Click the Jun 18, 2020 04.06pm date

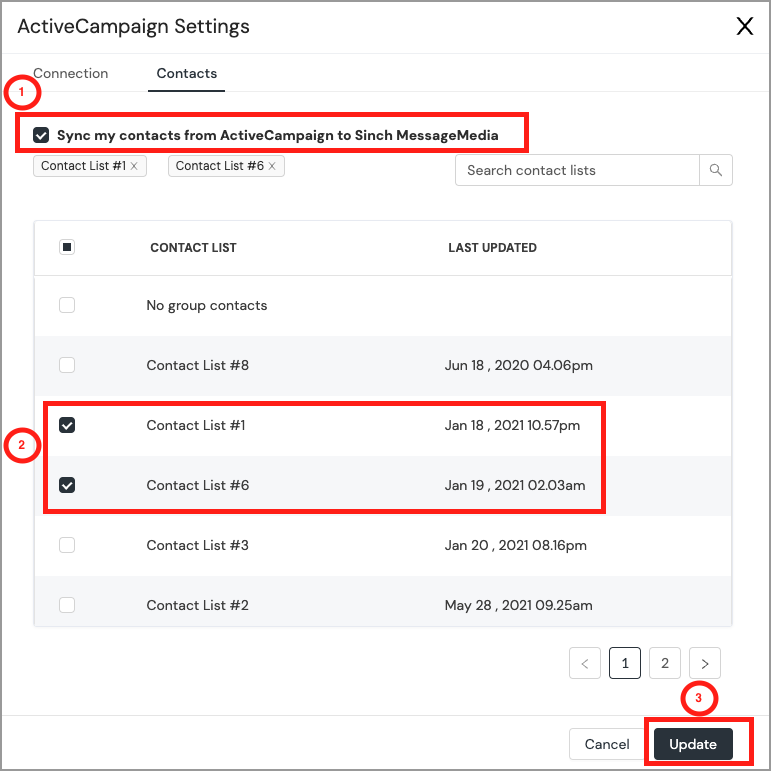pyautogui.click(x=519, y=365)
